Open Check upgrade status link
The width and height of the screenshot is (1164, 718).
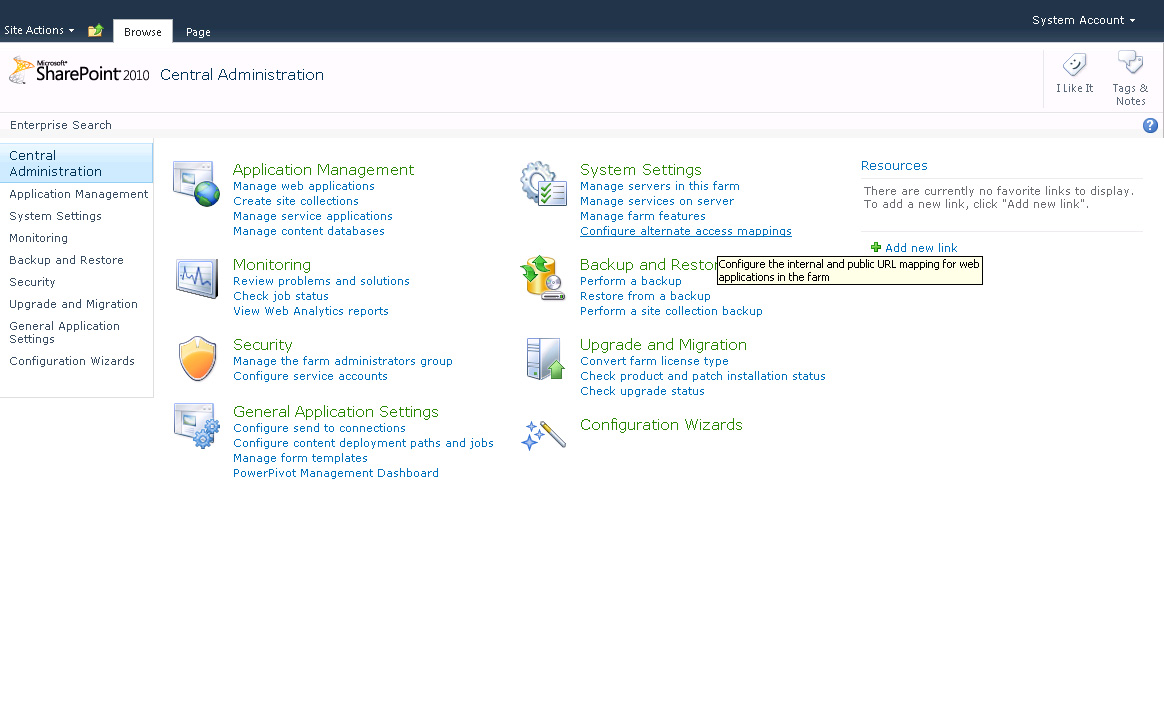(642, 391)
